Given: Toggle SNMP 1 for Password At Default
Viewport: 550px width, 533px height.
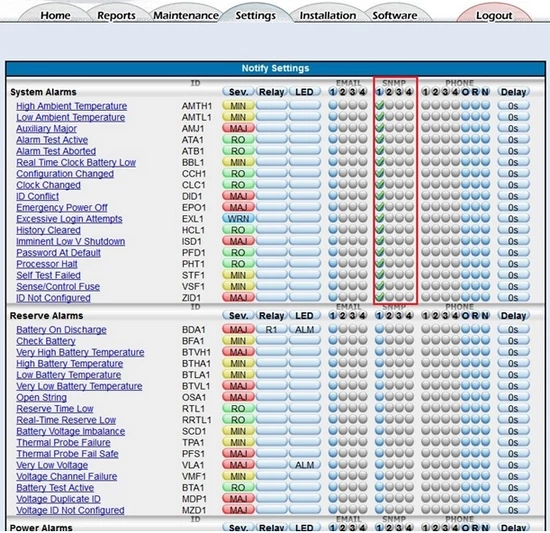Looking at the screenshot, I should [379, 252].
